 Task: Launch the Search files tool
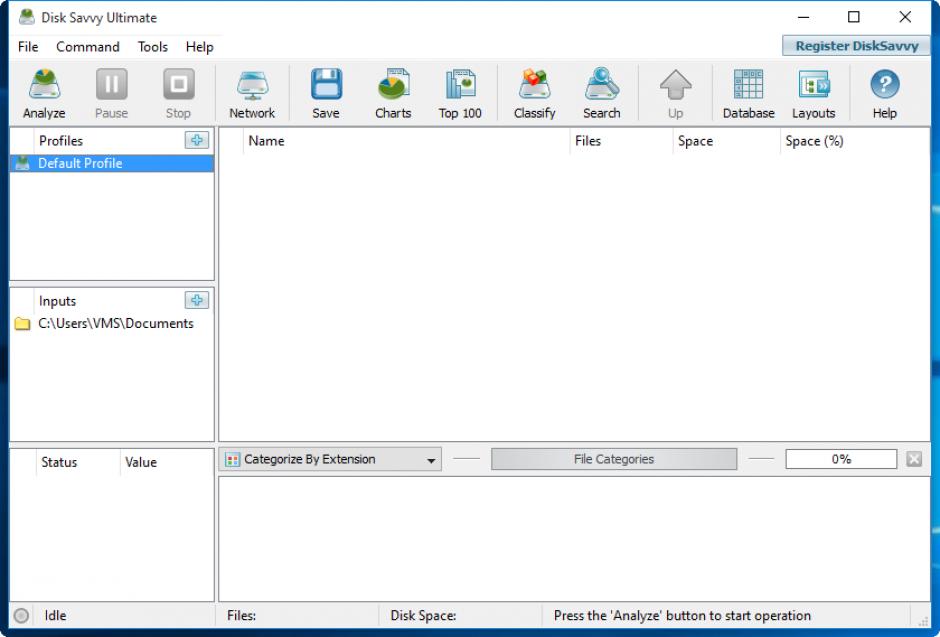(x=601, y=84)
